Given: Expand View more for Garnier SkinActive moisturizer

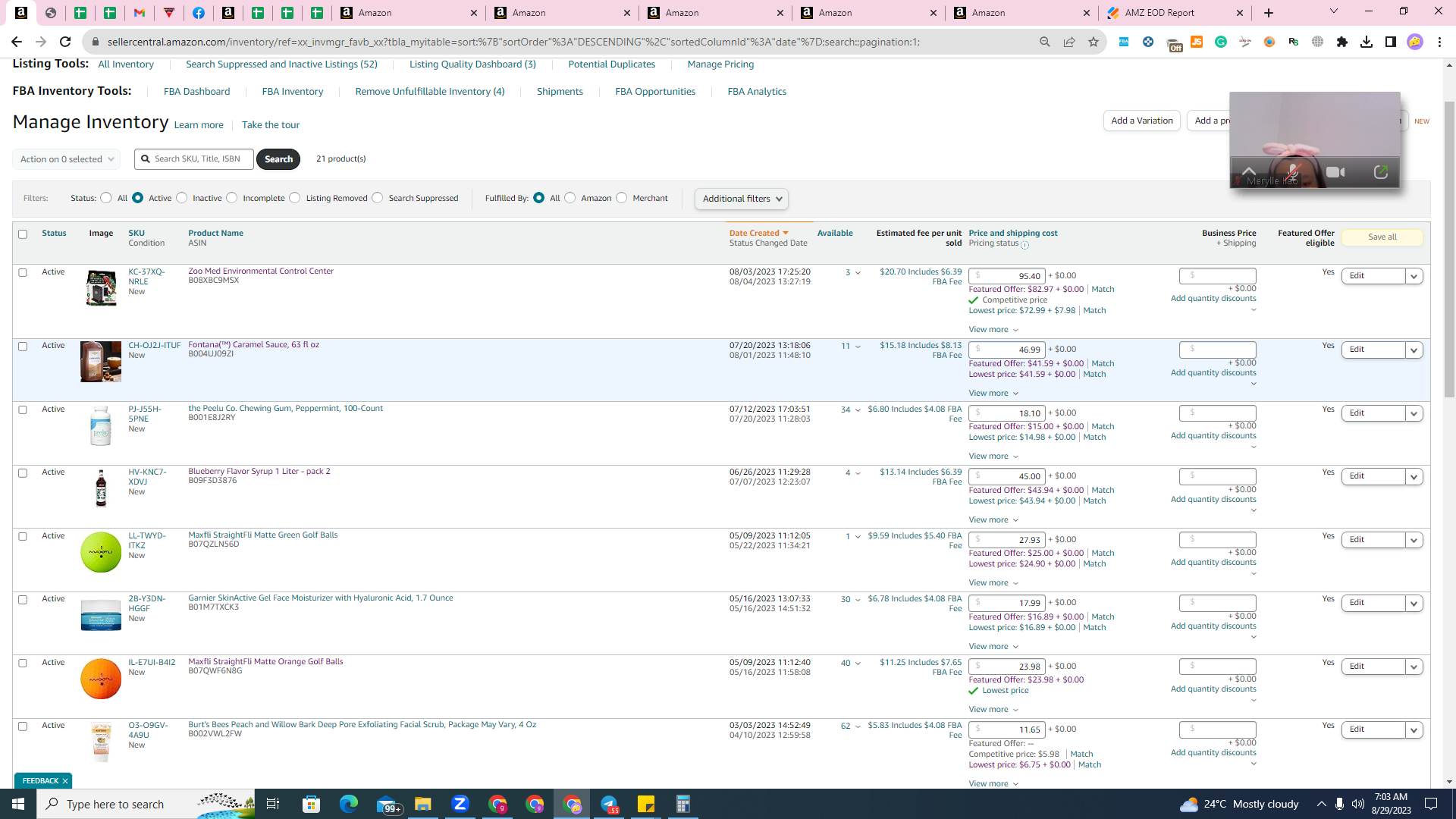Looking at the screenshot, I should (x=993, y=646).
